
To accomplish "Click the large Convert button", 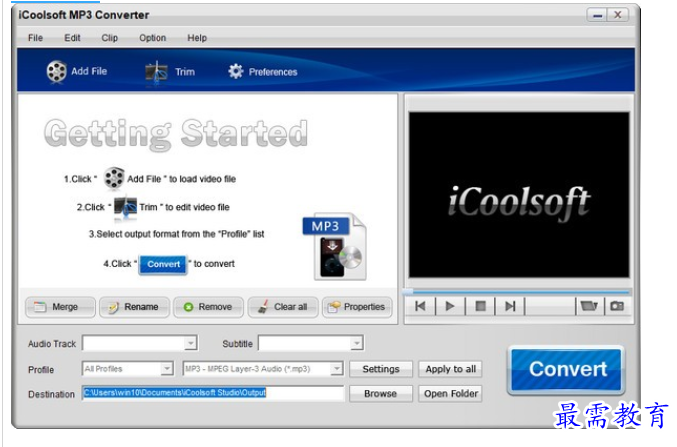I will point(566,370).
